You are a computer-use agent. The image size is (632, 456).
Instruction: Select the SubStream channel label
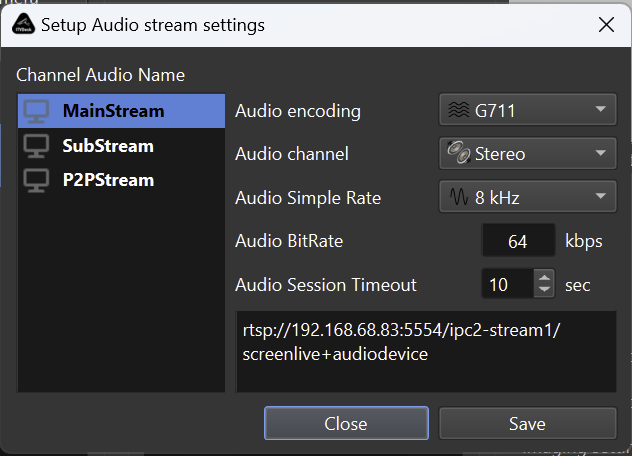tap(108, 146)
